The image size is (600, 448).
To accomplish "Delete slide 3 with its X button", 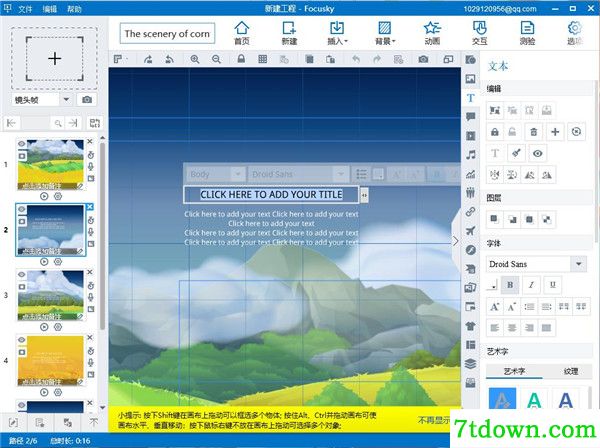I will (90, 272).
